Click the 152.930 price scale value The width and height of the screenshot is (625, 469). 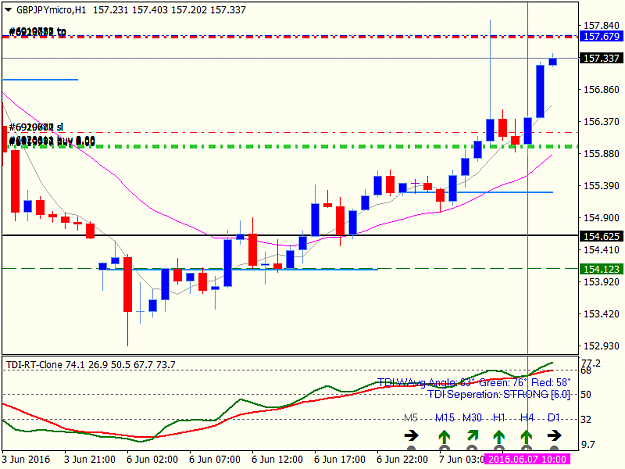pos(601,346)
